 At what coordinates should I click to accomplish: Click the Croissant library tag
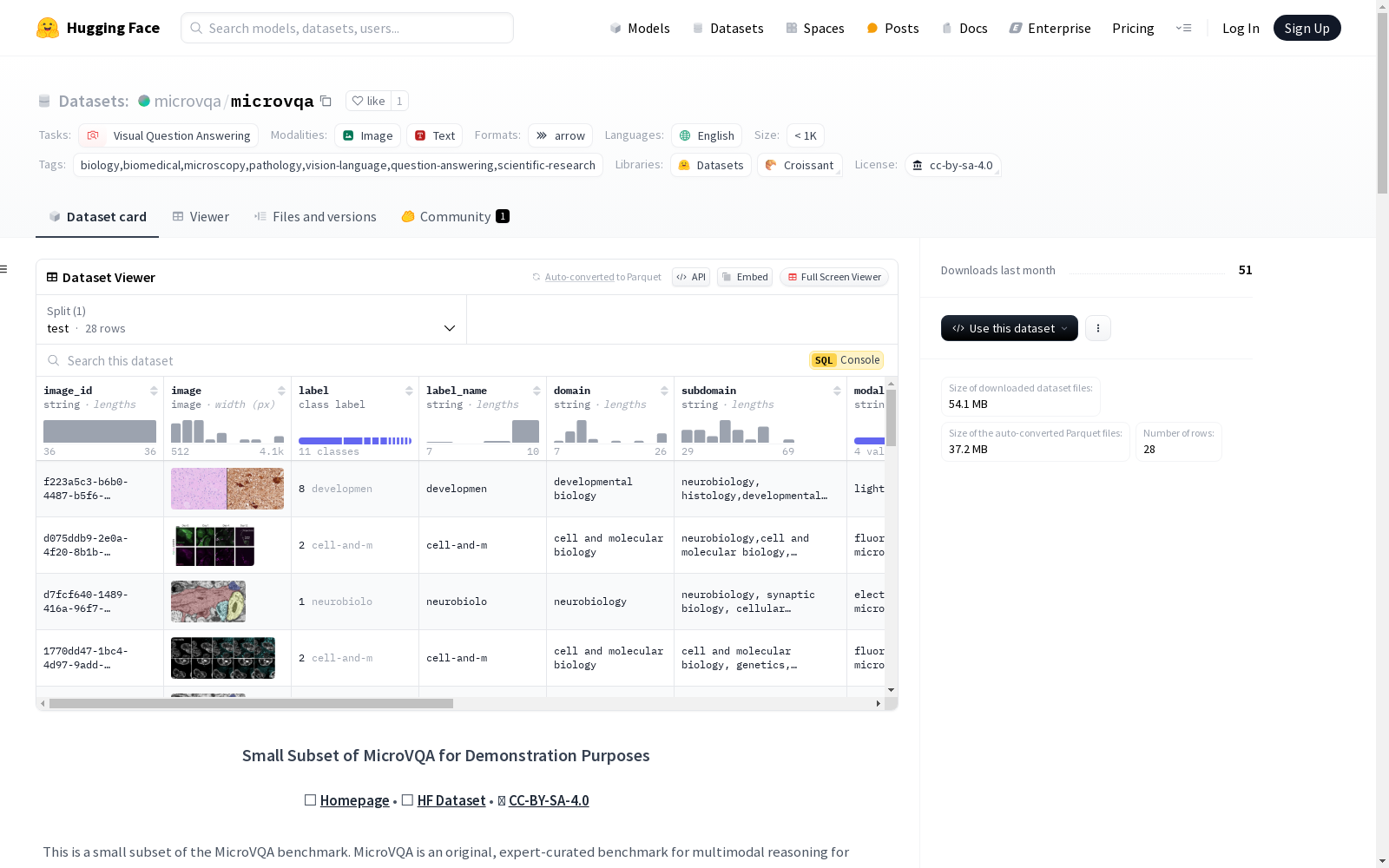(x=800, y=165)
